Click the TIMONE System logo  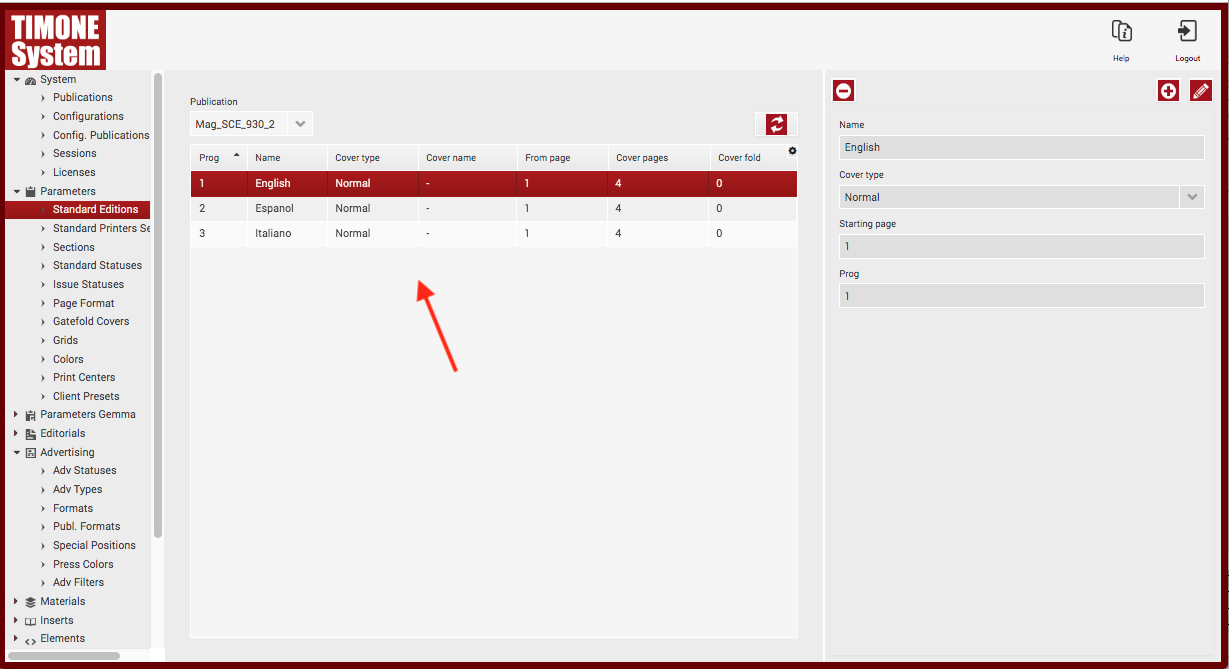tap(56, 40)
